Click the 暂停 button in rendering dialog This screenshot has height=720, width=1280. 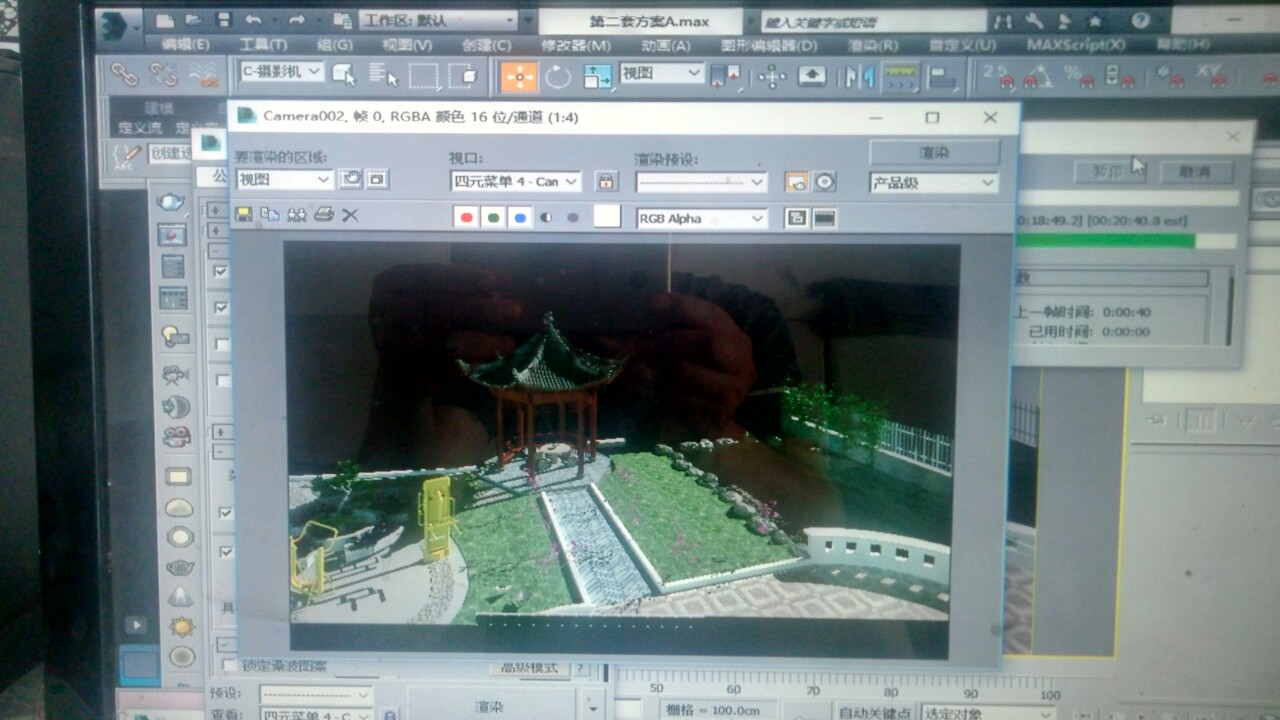click(x=1109, y=172)
